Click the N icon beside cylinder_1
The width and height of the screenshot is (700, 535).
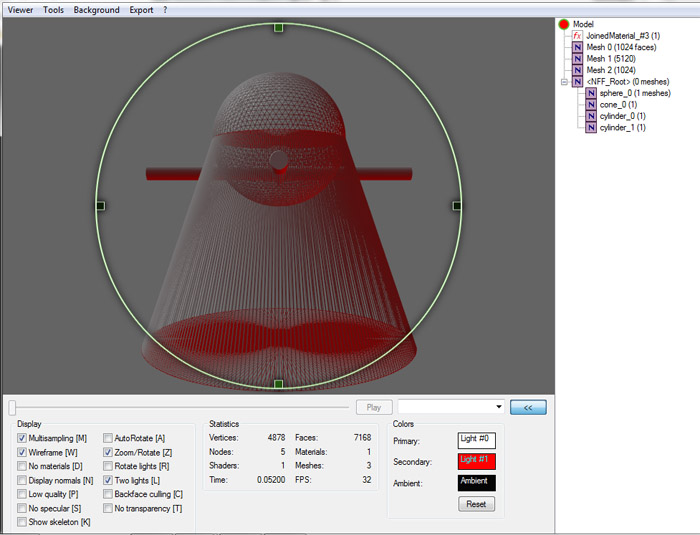(591, 128)
